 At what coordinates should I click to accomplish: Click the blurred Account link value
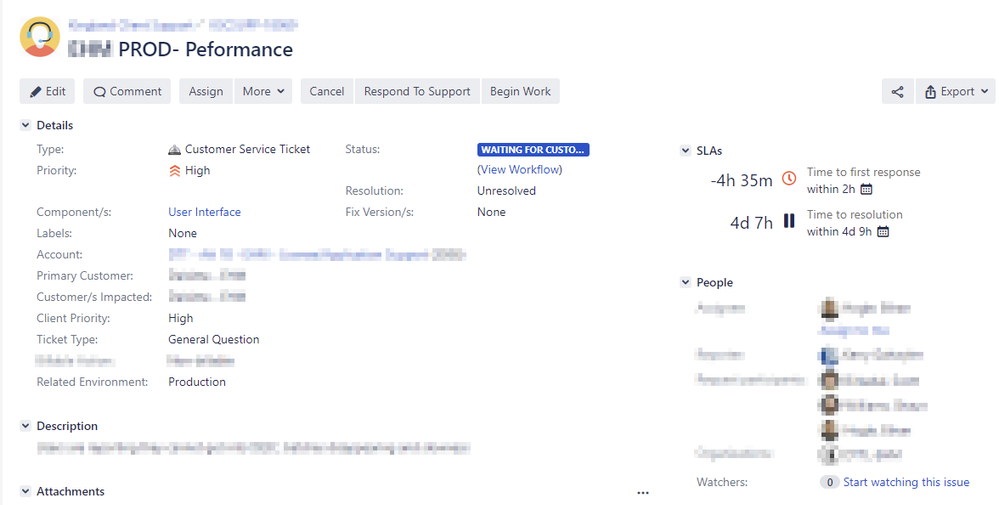click(317, 255)
